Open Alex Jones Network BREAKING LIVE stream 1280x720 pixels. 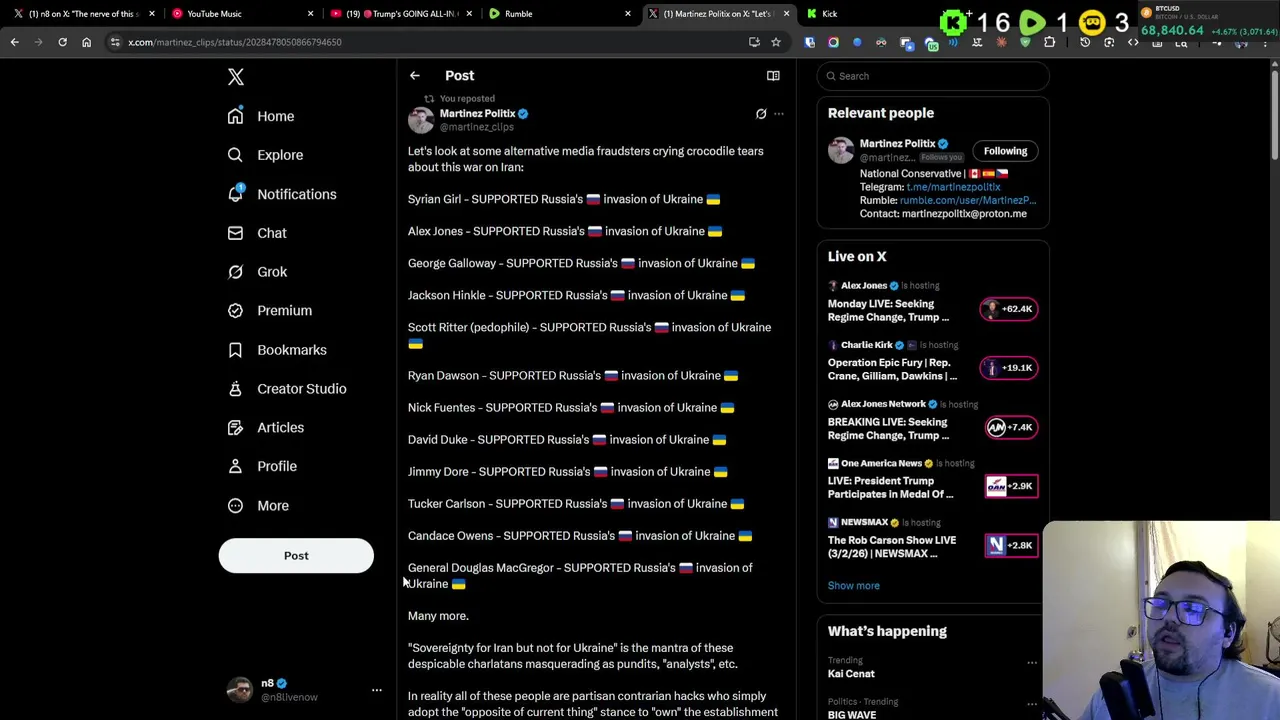click(888, 428)
